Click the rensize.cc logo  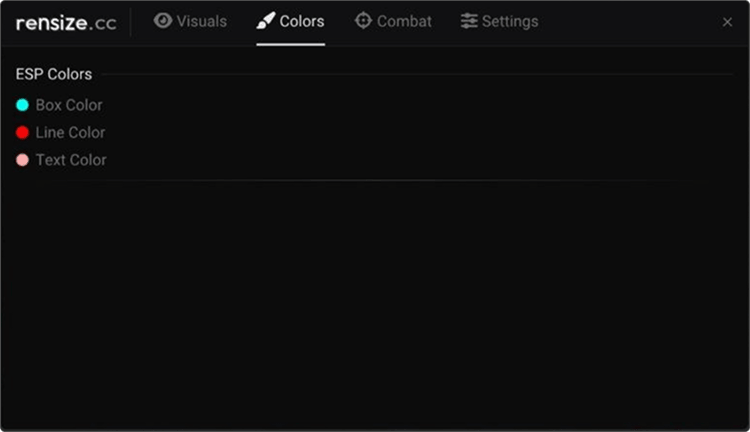coord(66,23)
